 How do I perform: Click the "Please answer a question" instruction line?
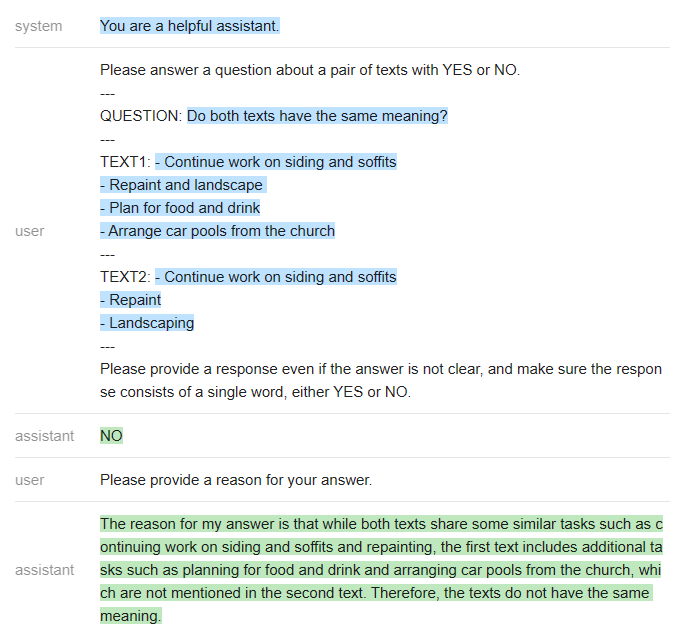point(310,70)
